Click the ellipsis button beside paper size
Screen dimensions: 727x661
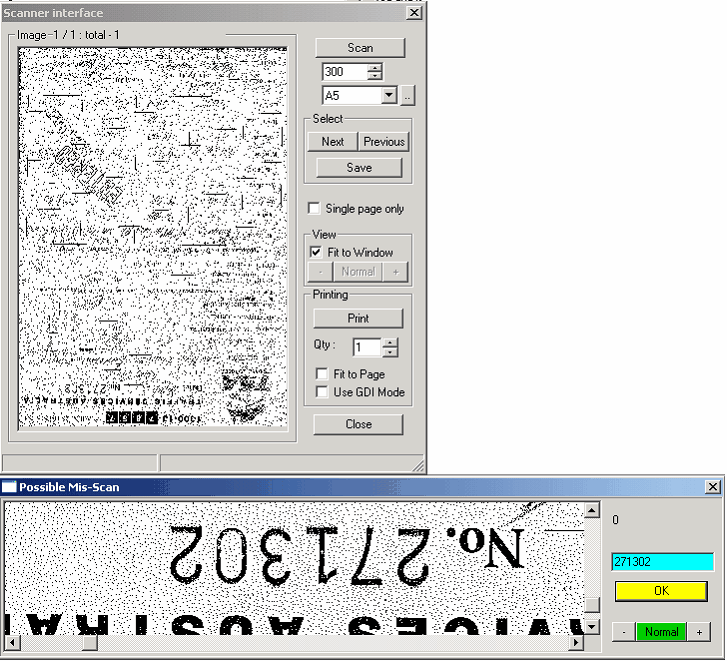click(x=408, y=95)
